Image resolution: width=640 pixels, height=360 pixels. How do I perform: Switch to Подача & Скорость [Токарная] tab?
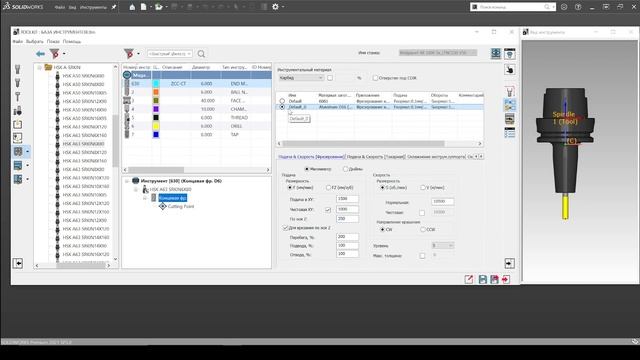click(x=376, y=157)
